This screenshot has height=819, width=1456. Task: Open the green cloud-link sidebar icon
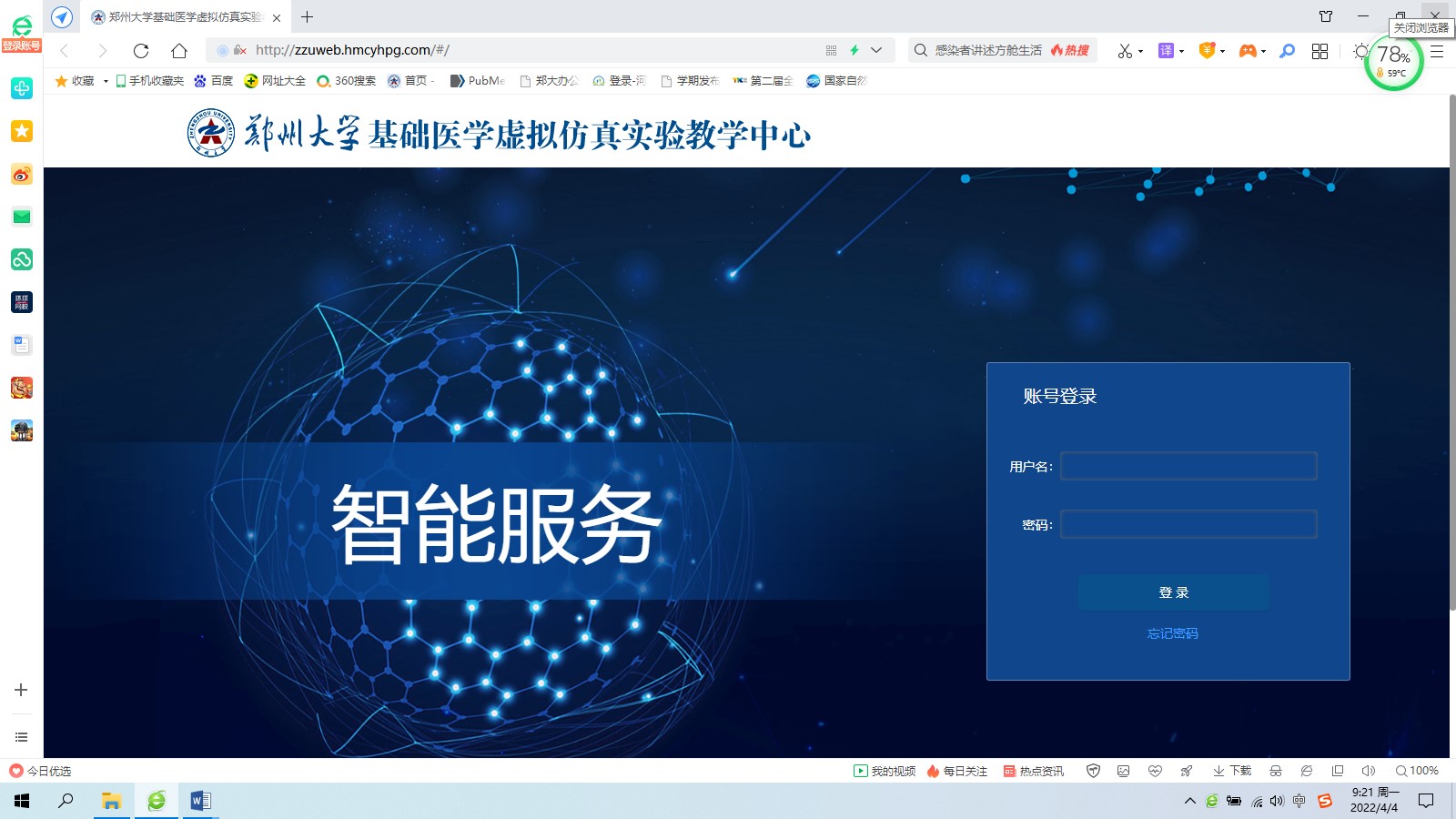tap(22, 259)
